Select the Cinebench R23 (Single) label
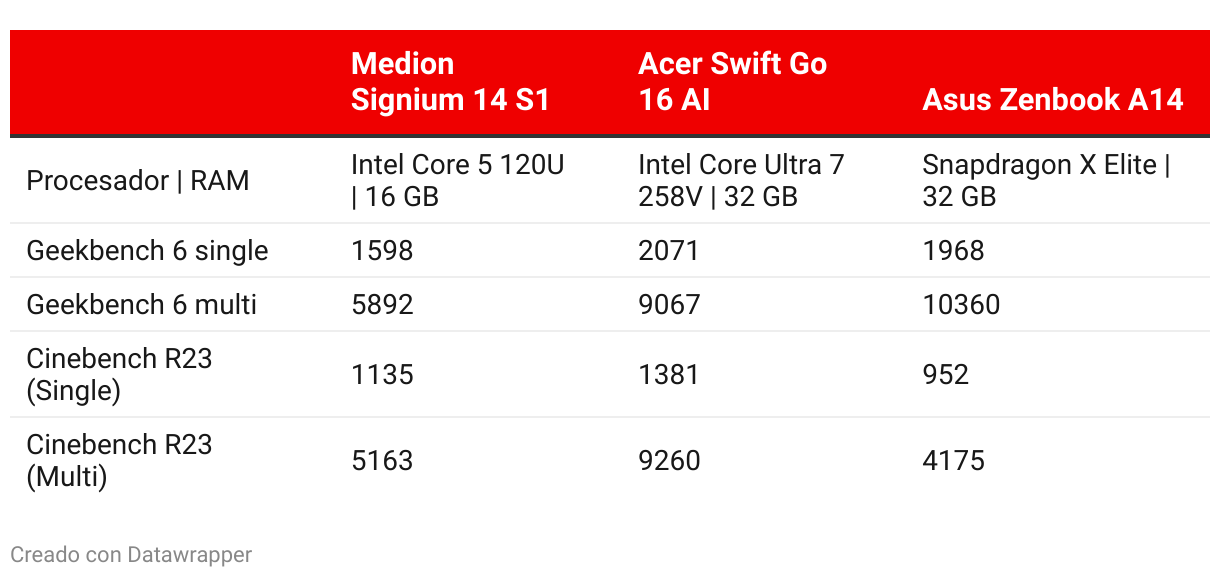The width and height of the screenshot is (1220, 578). click(119, 374)
